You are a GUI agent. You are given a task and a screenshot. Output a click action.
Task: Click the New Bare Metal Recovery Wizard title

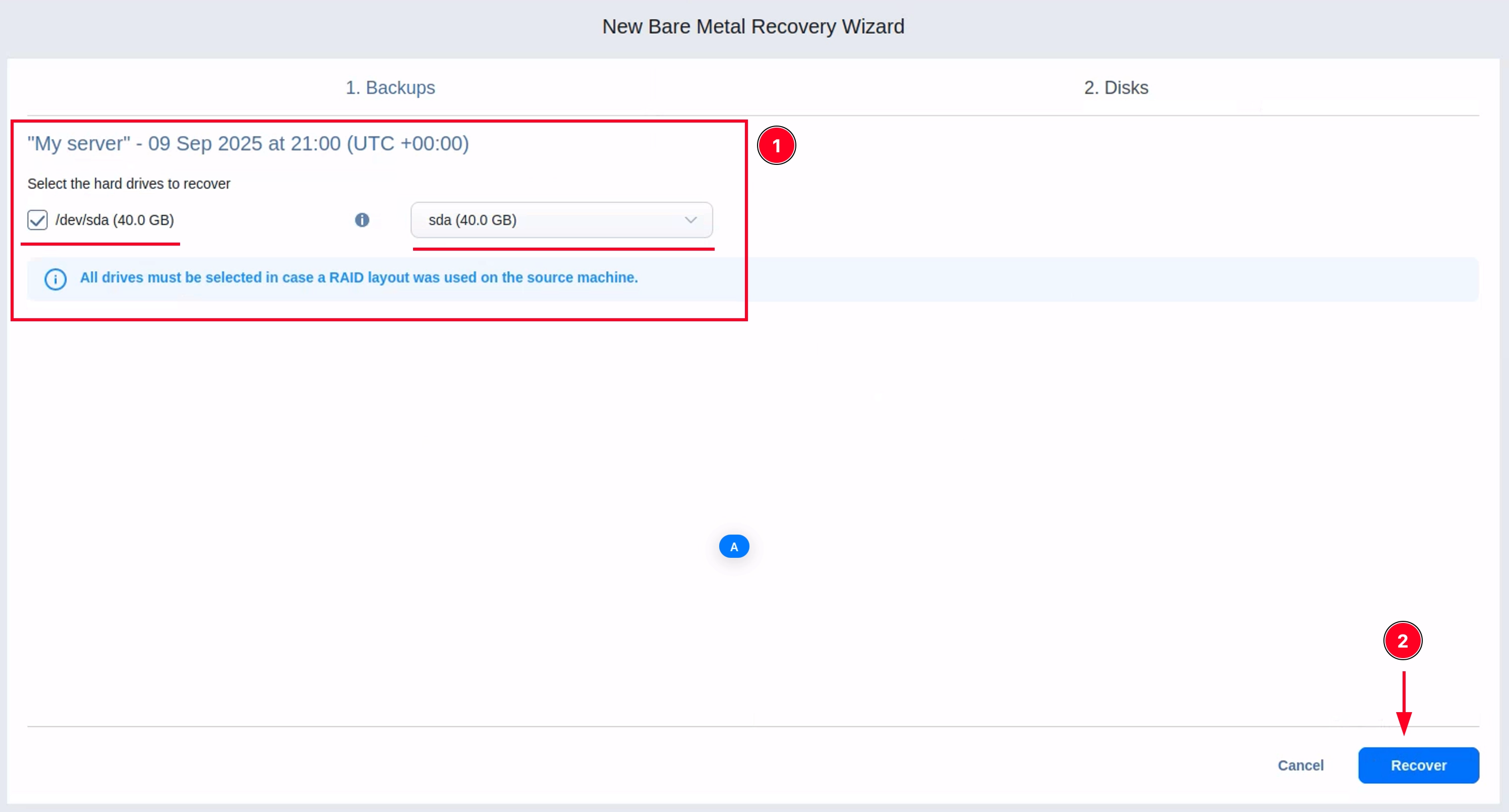tap(753, 26)
